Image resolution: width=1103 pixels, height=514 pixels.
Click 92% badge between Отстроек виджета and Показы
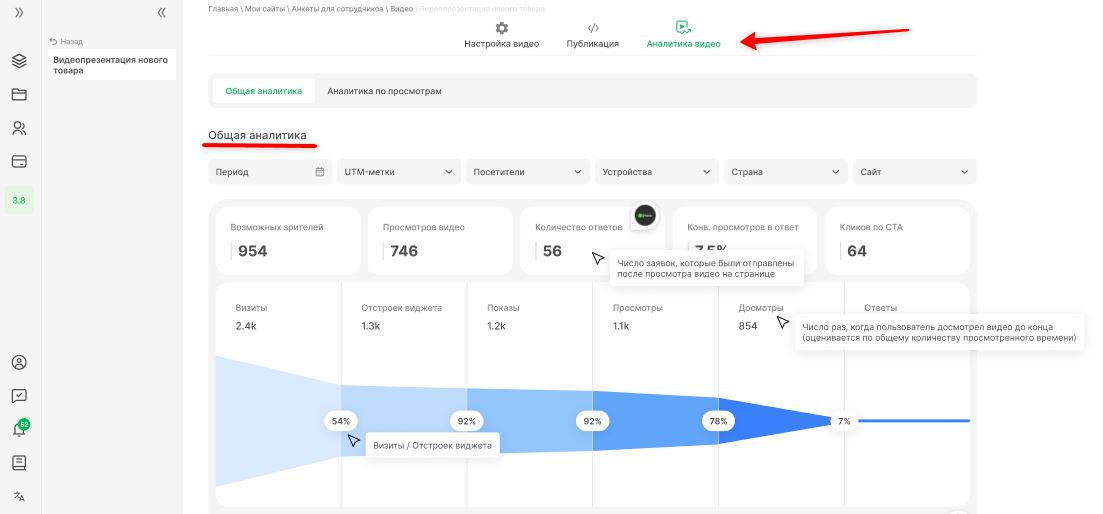(467, 421)
